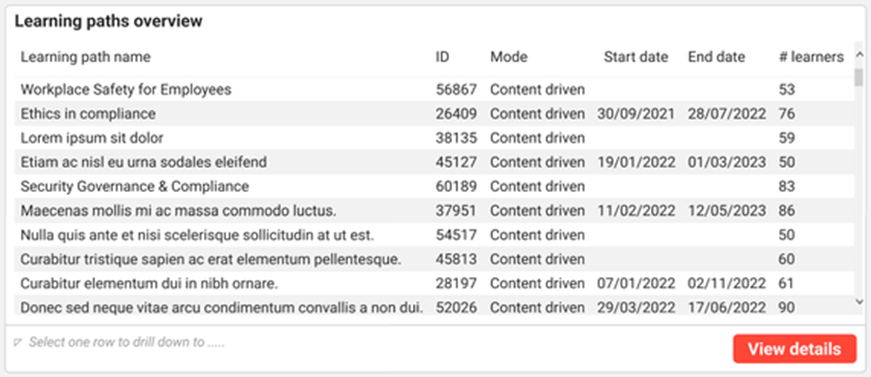The image size is (871, 377).
Task: Click the # learners column header
Action: 811,57
